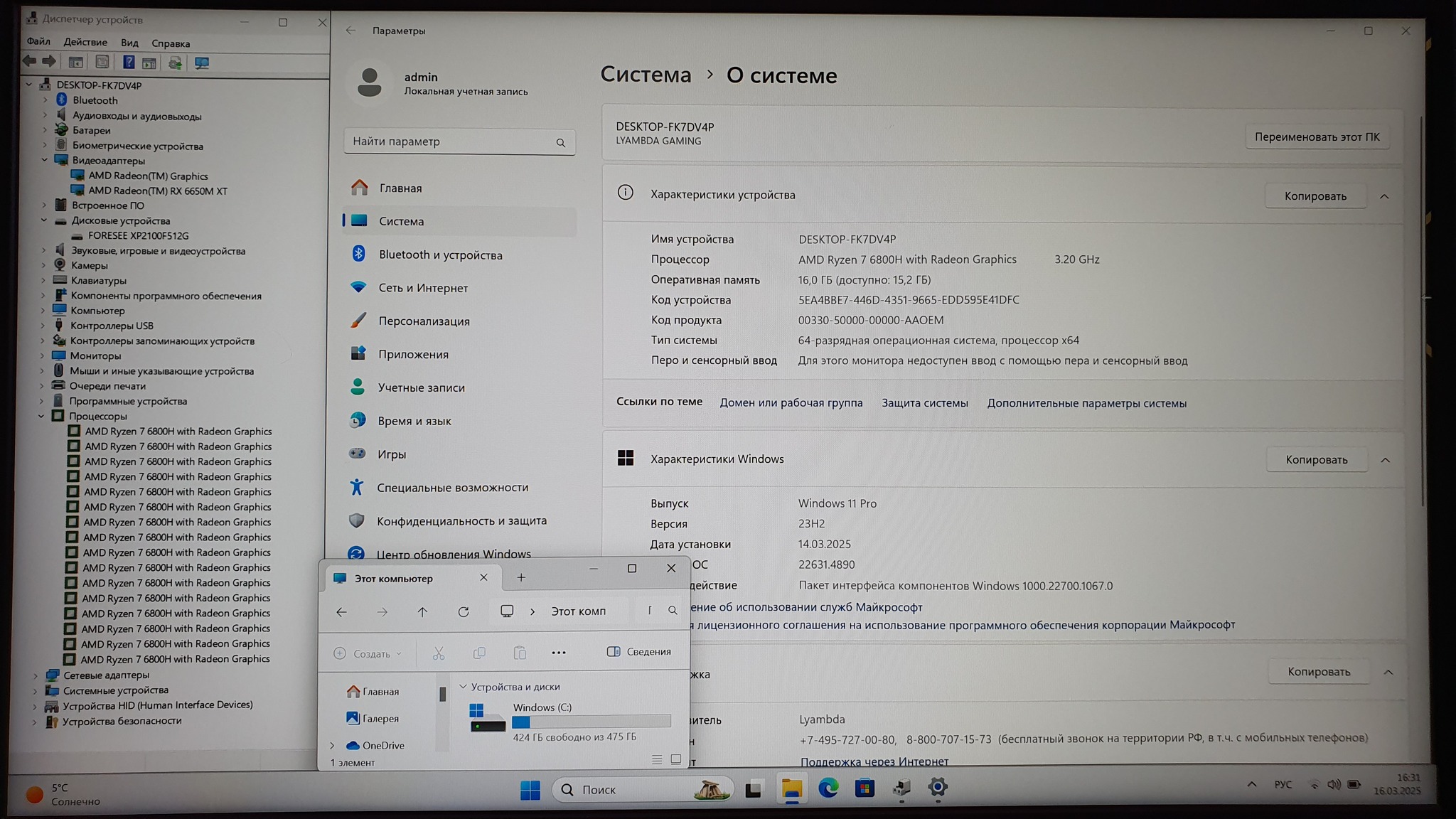The image size is (1456, 819).
Task: Click the Help icon in Device Manager toolbar
Action: tap(129, 63)
